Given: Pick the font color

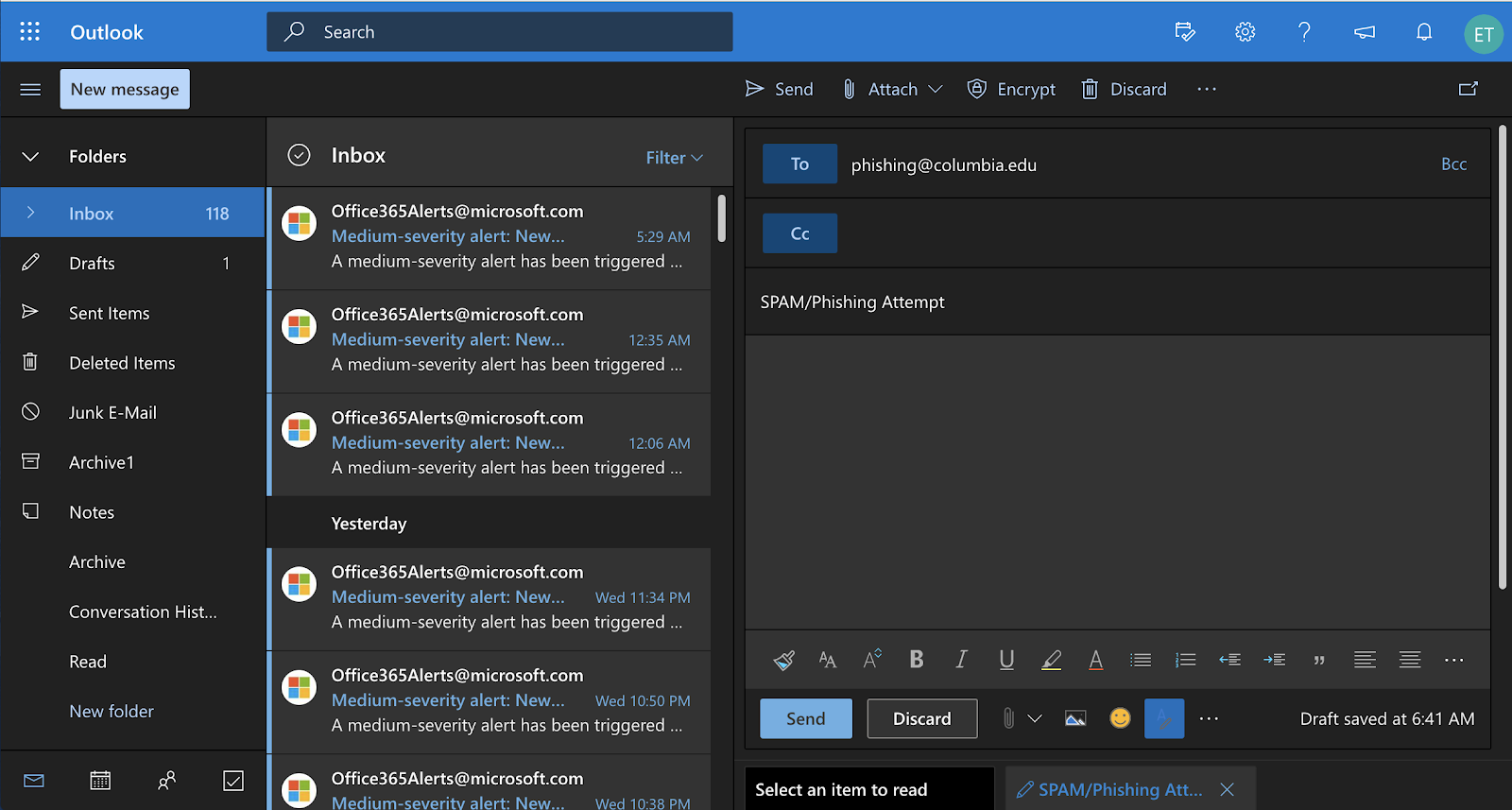Looking at the screenshot, I should click(1096, 660).
